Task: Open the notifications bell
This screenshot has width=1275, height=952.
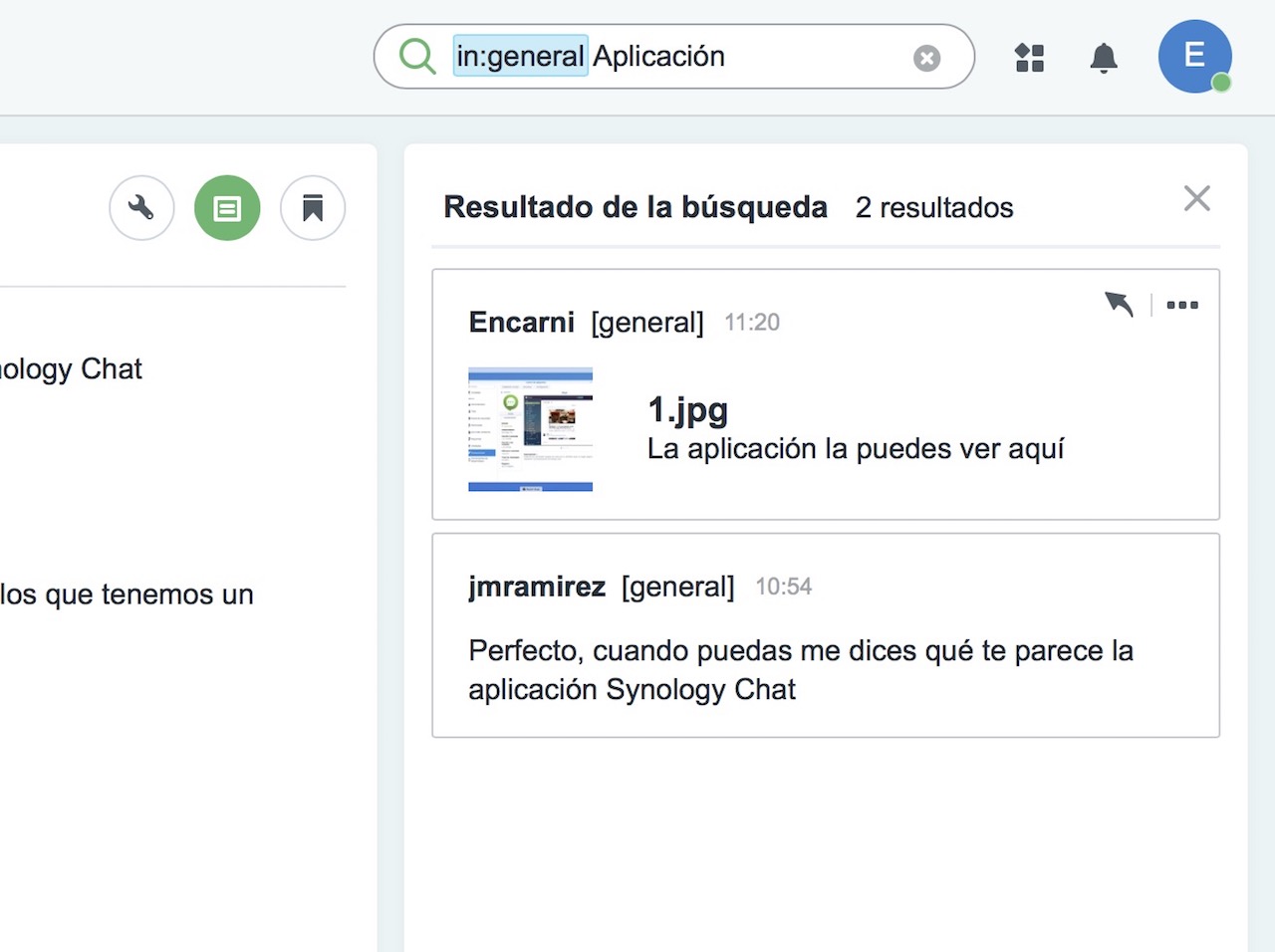Action: point(1103,58)
